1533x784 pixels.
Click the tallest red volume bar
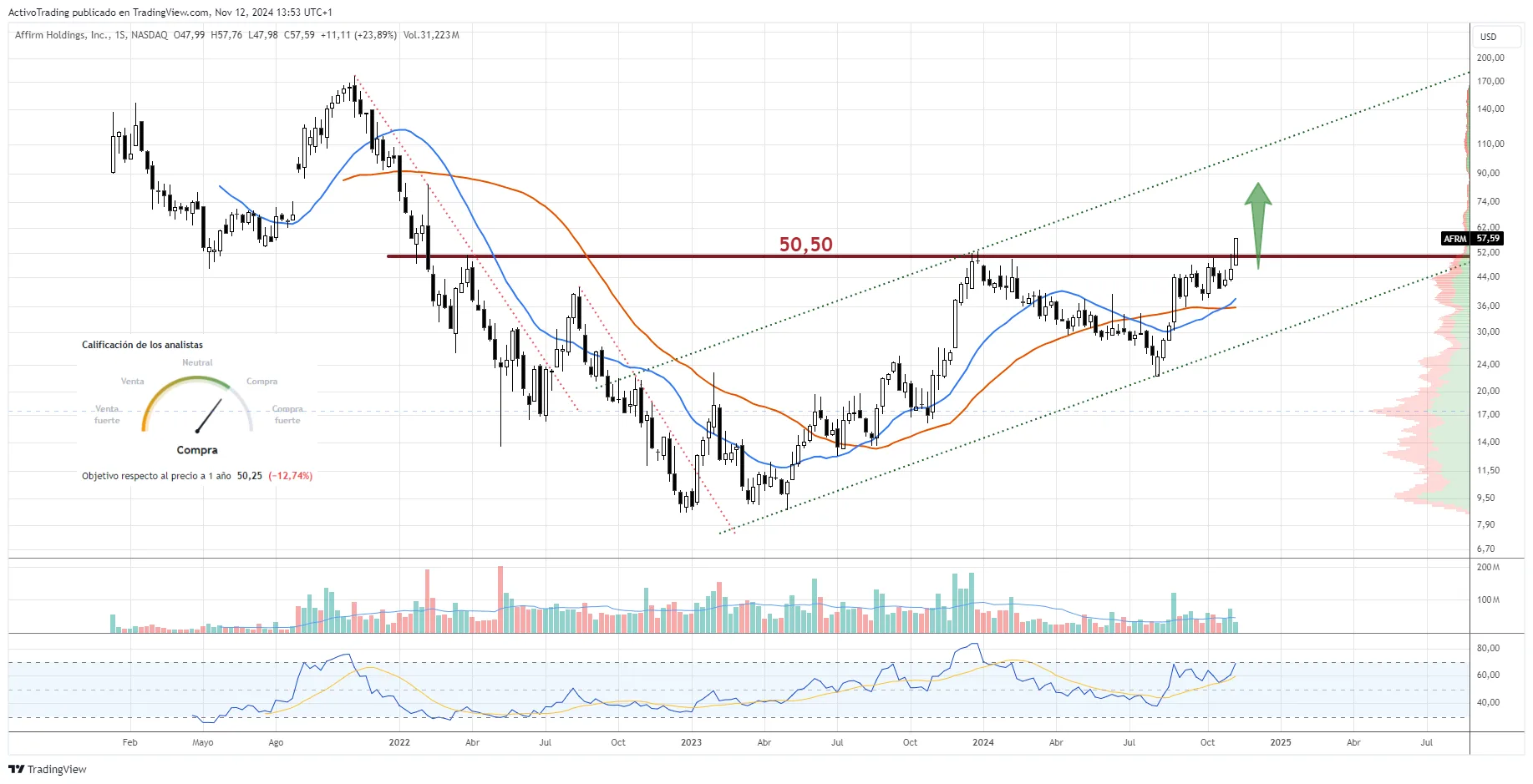[x=500, y=599]
